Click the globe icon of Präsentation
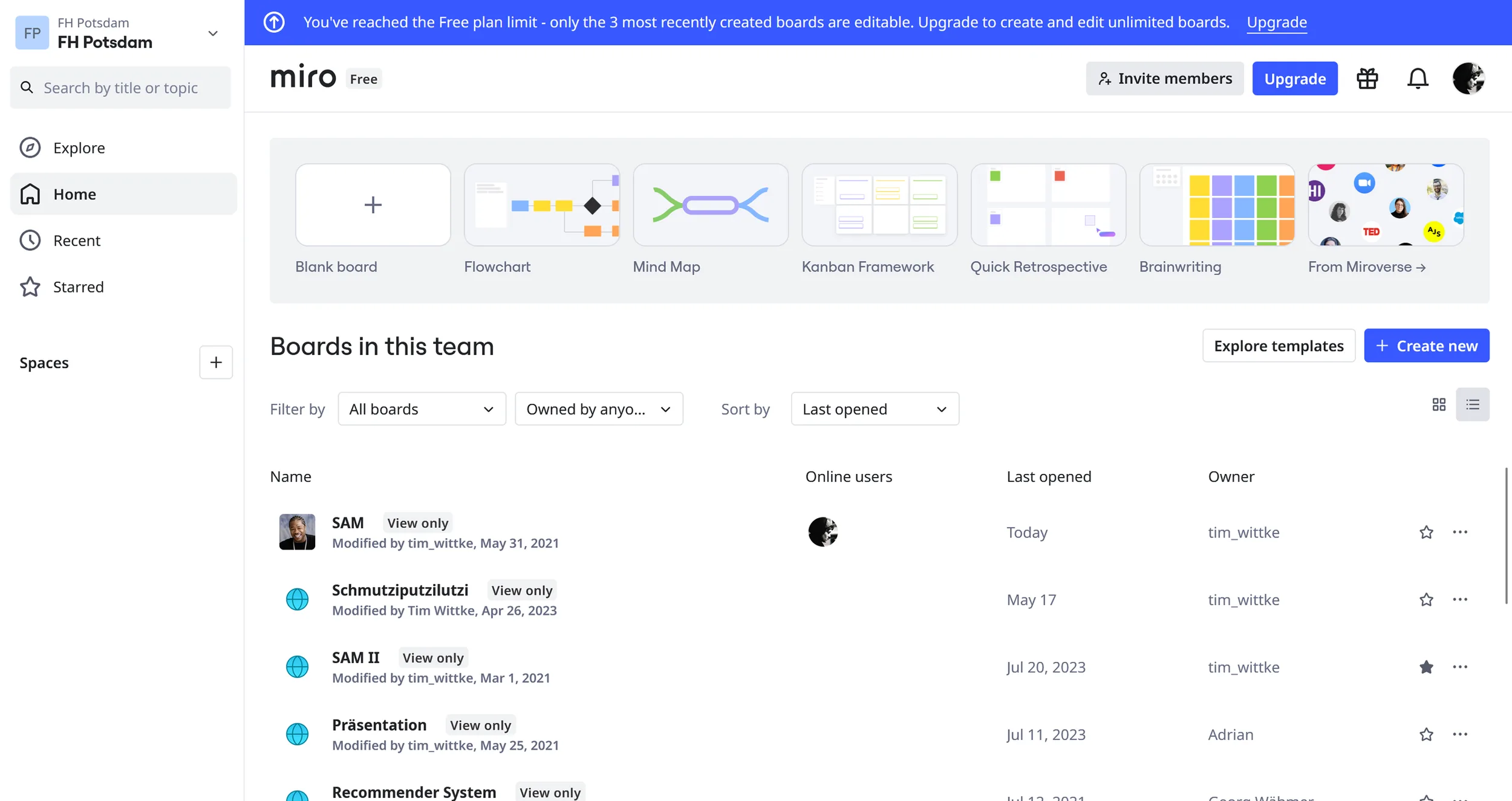Screen dimensions: 1512x801 297,734
